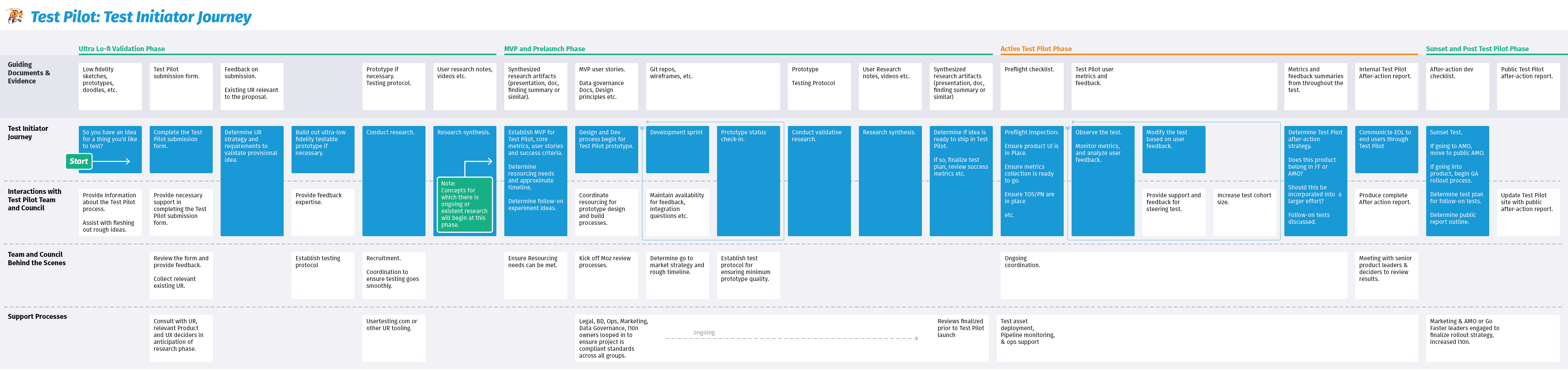
Task: Click the MVP and Prelaunch Phase heading
Action: 544,49
